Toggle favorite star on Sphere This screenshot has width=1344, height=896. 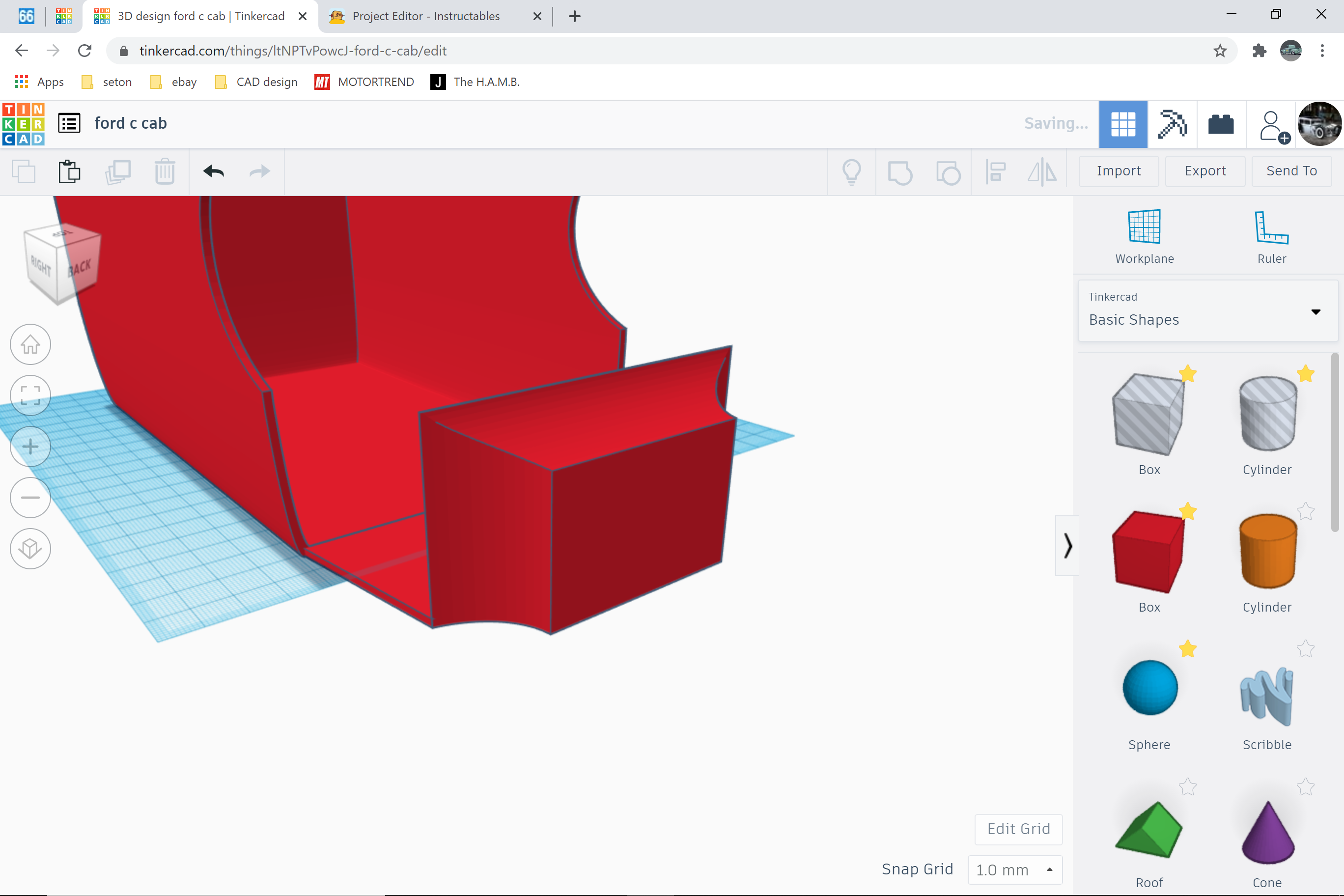click(1187, 648)
